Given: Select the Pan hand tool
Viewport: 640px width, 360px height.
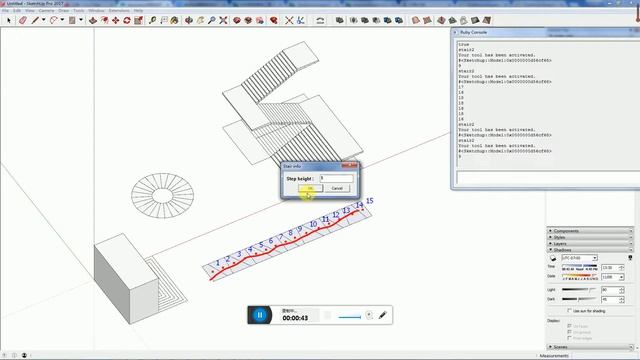Looking at the screenshot, I should click(x=200, y=20).
